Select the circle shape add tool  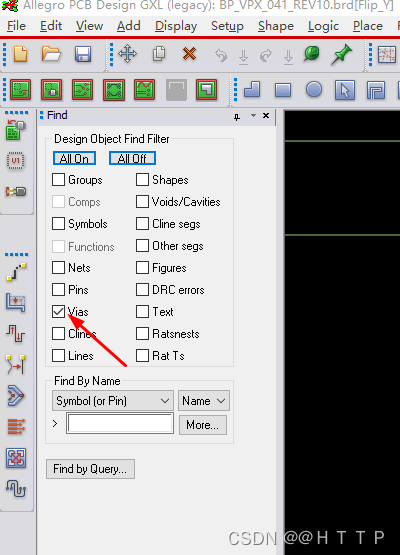click(314, 89)
